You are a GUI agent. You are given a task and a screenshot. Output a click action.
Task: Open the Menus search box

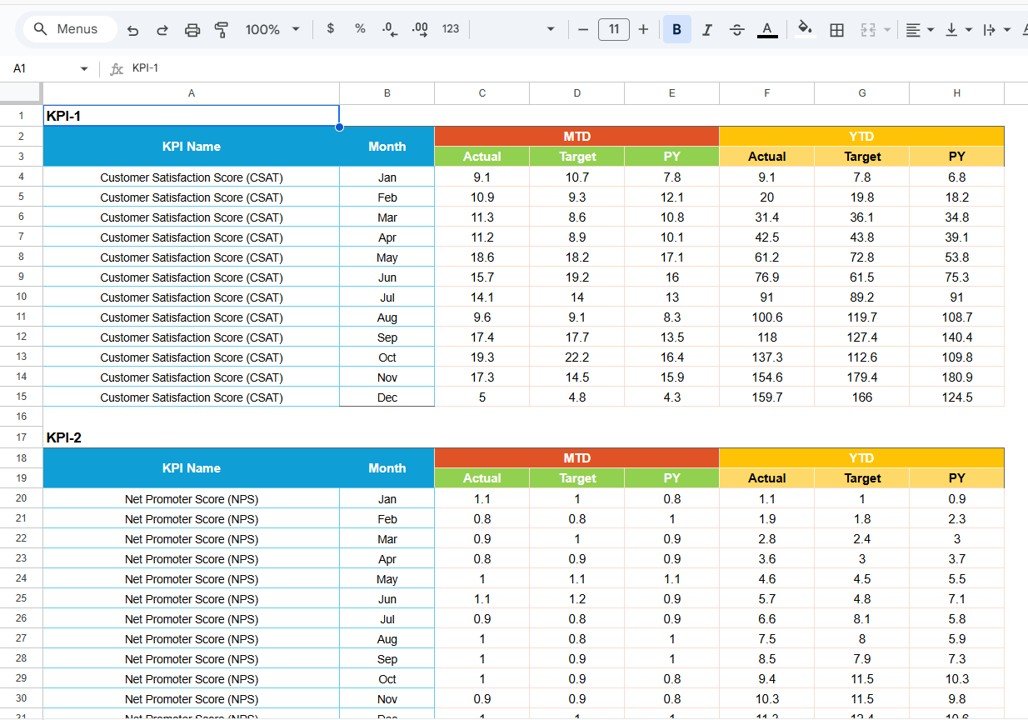(x=67, y=29)
